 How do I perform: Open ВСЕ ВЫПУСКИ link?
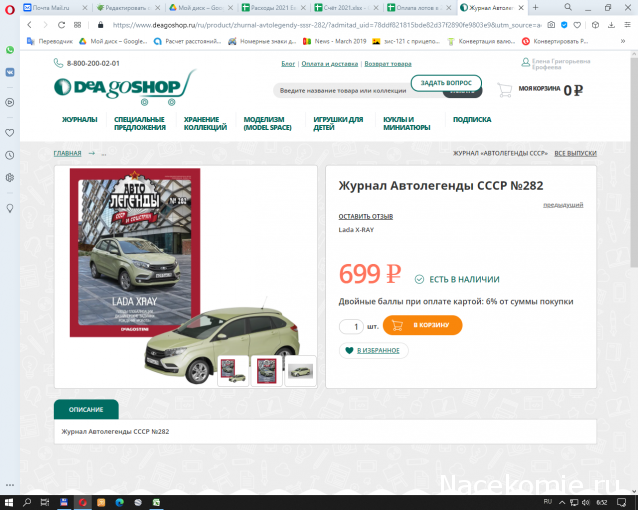[x=575, y=153]
